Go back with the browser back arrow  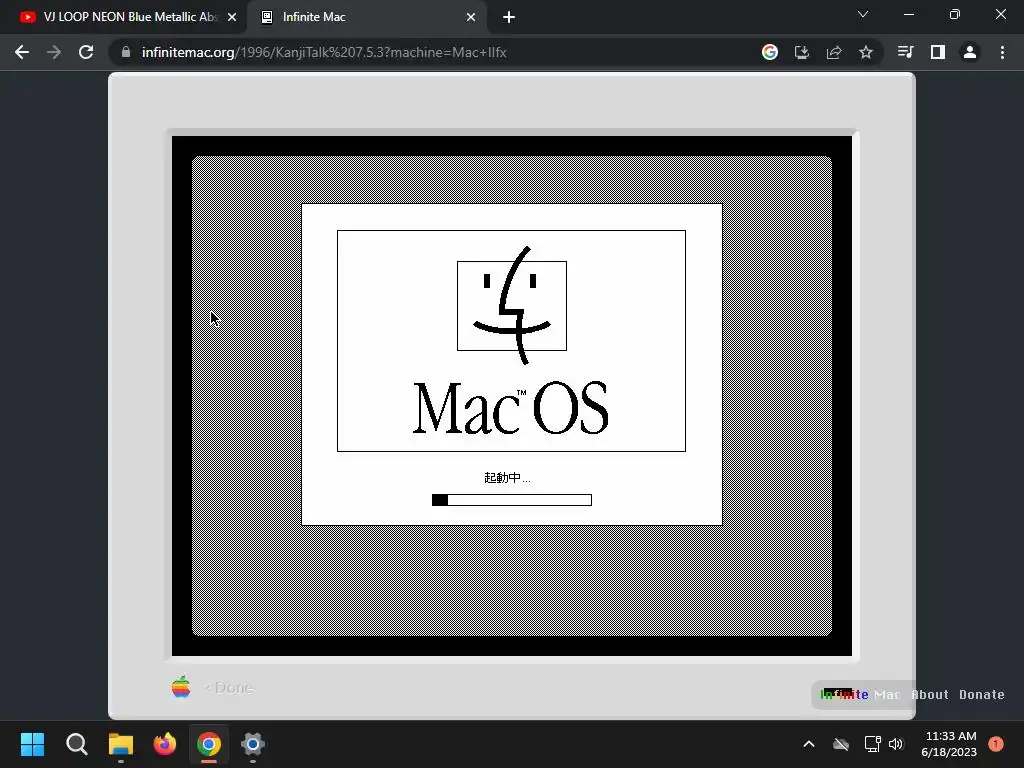tap(22, 52)
